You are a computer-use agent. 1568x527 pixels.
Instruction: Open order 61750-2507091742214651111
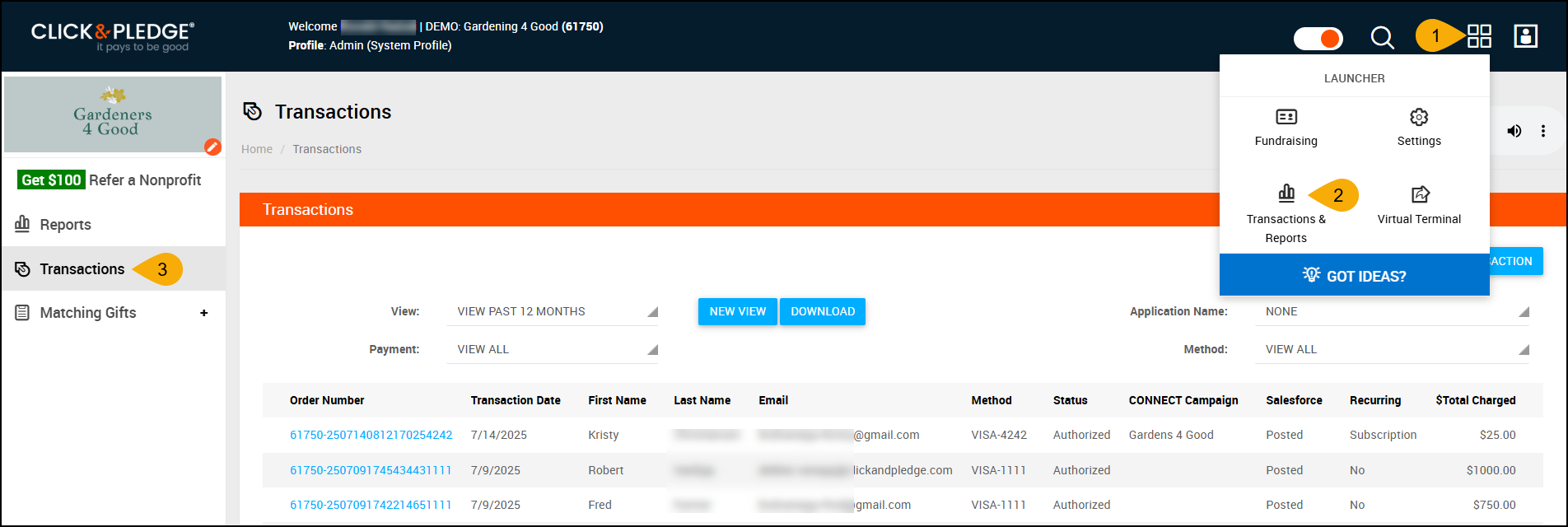[371, 505]
